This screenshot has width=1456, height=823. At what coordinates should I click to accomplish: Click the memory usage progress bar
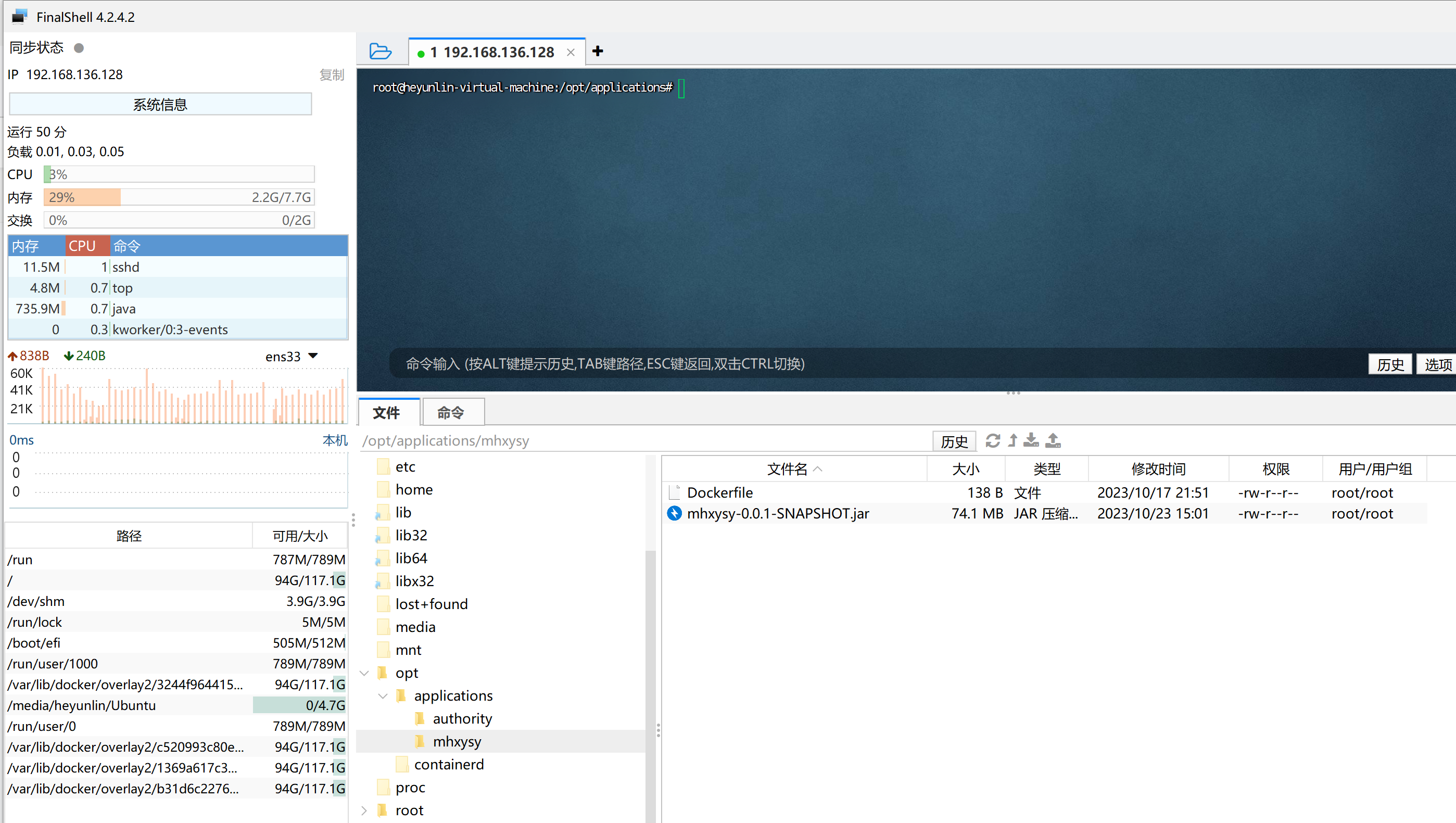tap(179, 197)
